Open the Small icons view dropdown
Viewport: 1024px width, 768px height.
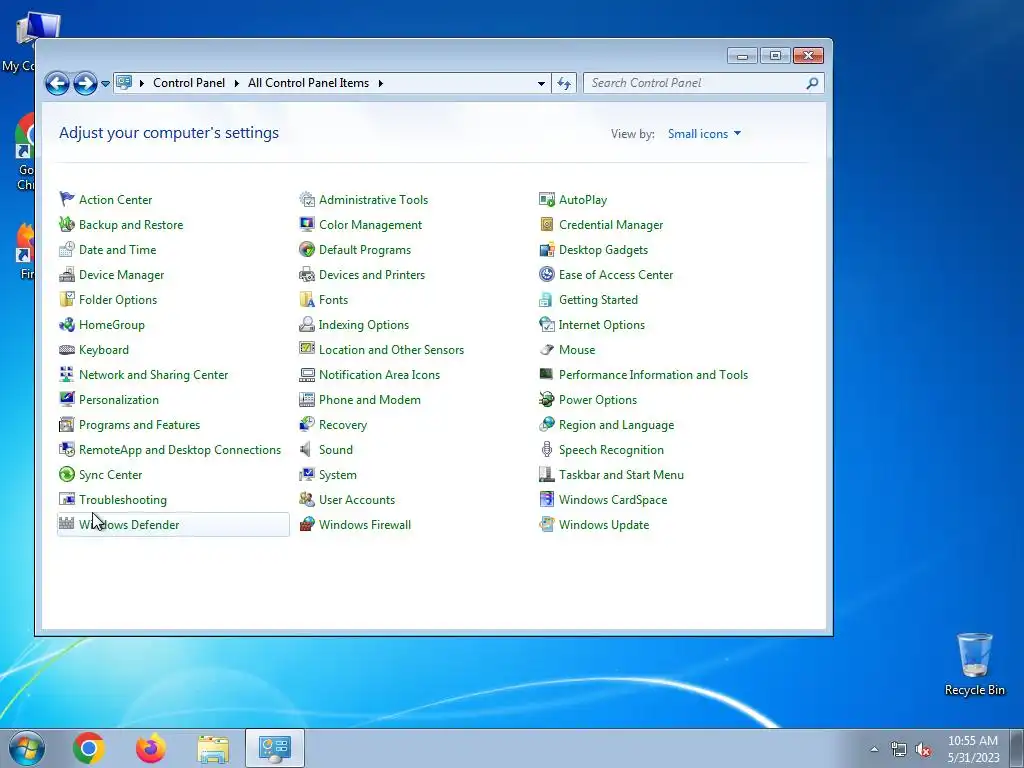(704, 133)
